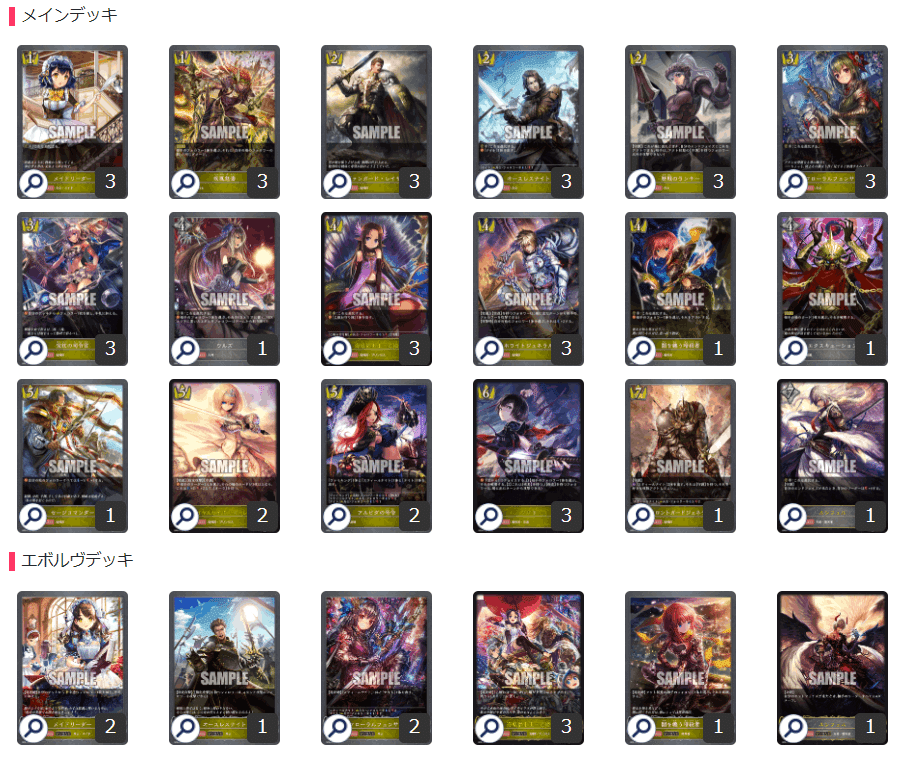904x766 pixels.
Task: Open magnifier on the アルビダの号令 pirate card
Action: [x=337, y=516]
